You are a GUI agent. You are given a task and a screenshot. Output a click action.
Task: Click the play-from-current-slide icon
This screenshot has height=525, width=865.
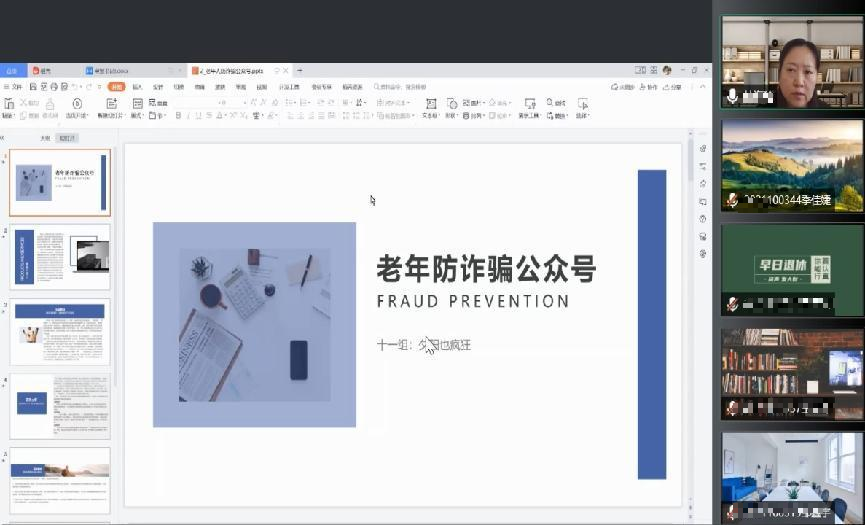click(x=77, y=103)
